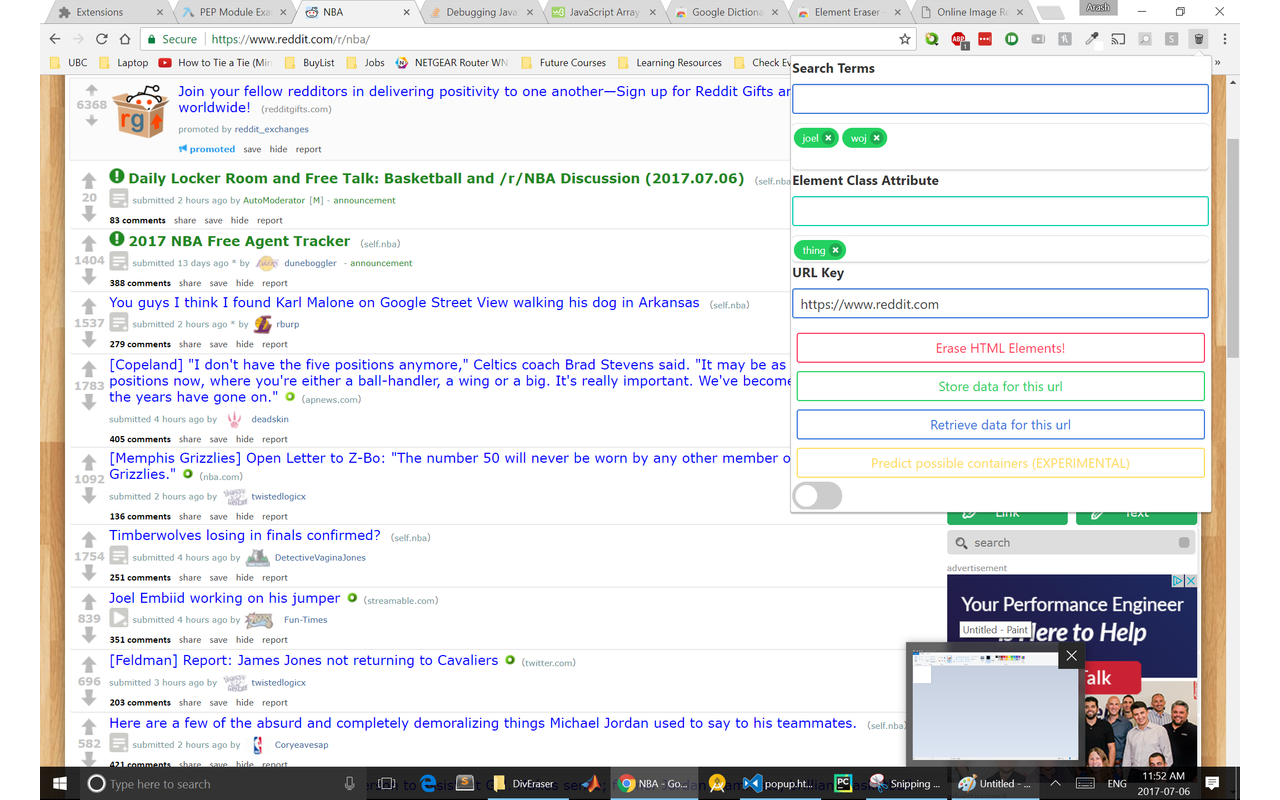Image resolution: width=1280 pixels, height=800 pixels.
Task: Open the Chrome three-dot menu
Action: 1225,39
